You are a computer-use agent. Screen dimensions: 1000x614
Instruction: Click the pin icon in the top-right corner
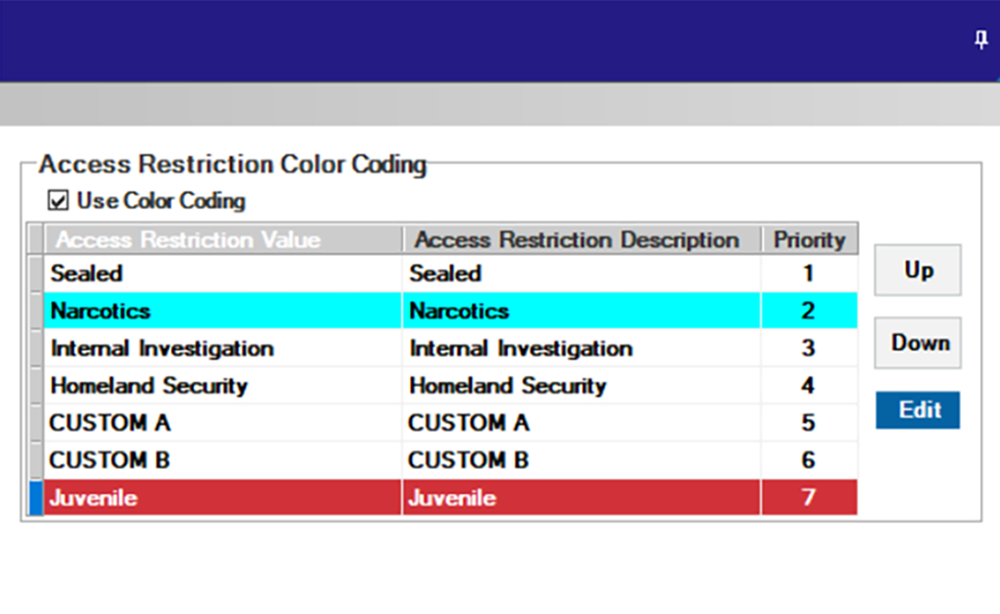click(x=981, y=39)
